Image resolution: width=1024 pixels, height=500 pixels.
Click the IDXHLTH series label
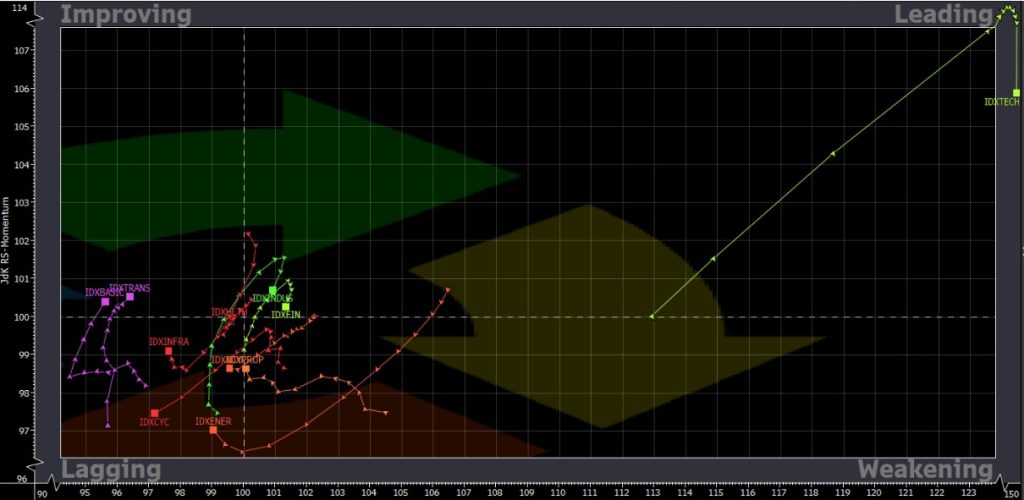228,313
